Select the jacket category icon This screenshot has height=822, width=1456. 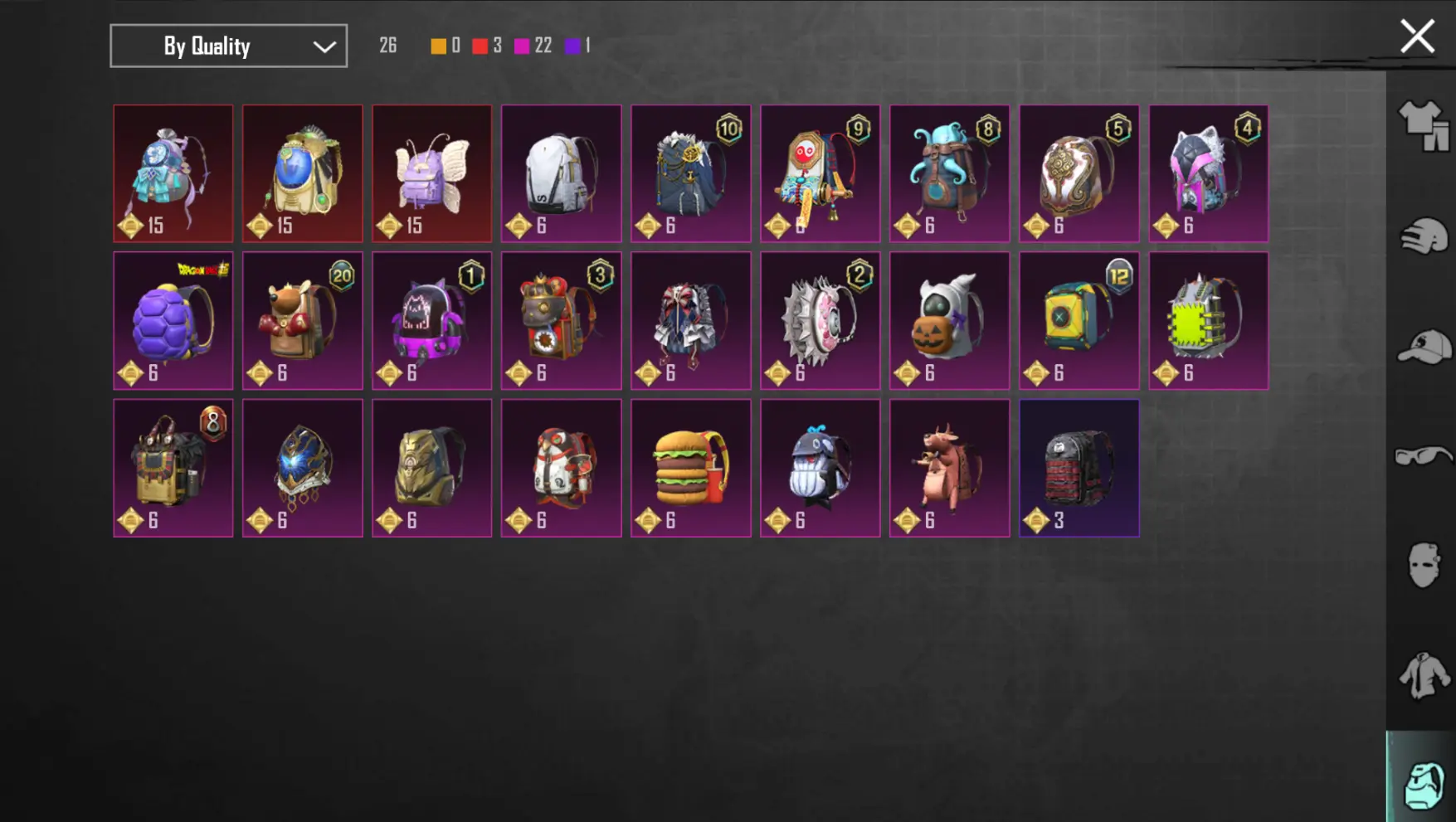click(x=1424, y=675)
